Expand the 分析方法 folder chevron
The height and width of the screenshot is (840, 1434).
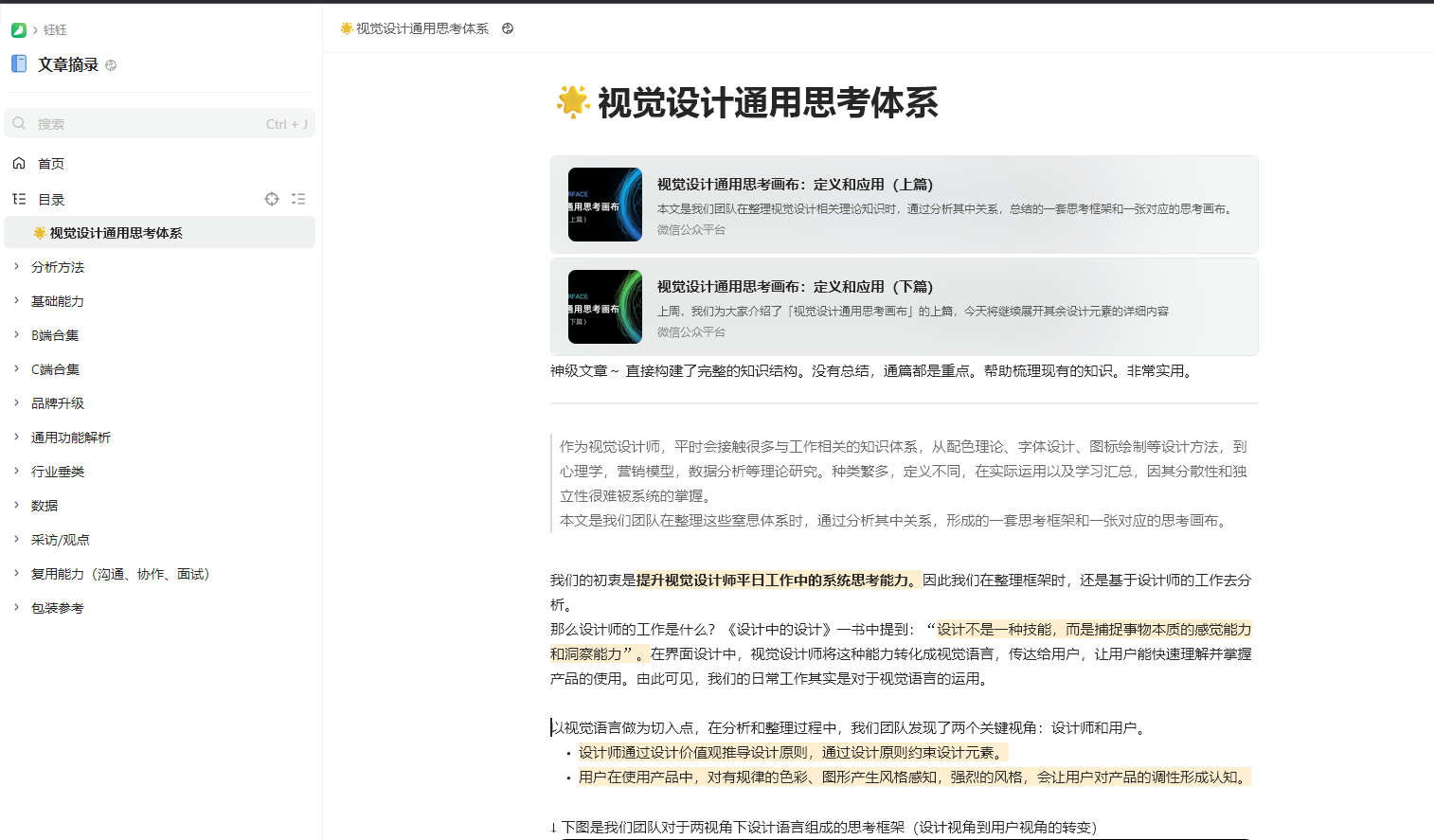point(16,266)
